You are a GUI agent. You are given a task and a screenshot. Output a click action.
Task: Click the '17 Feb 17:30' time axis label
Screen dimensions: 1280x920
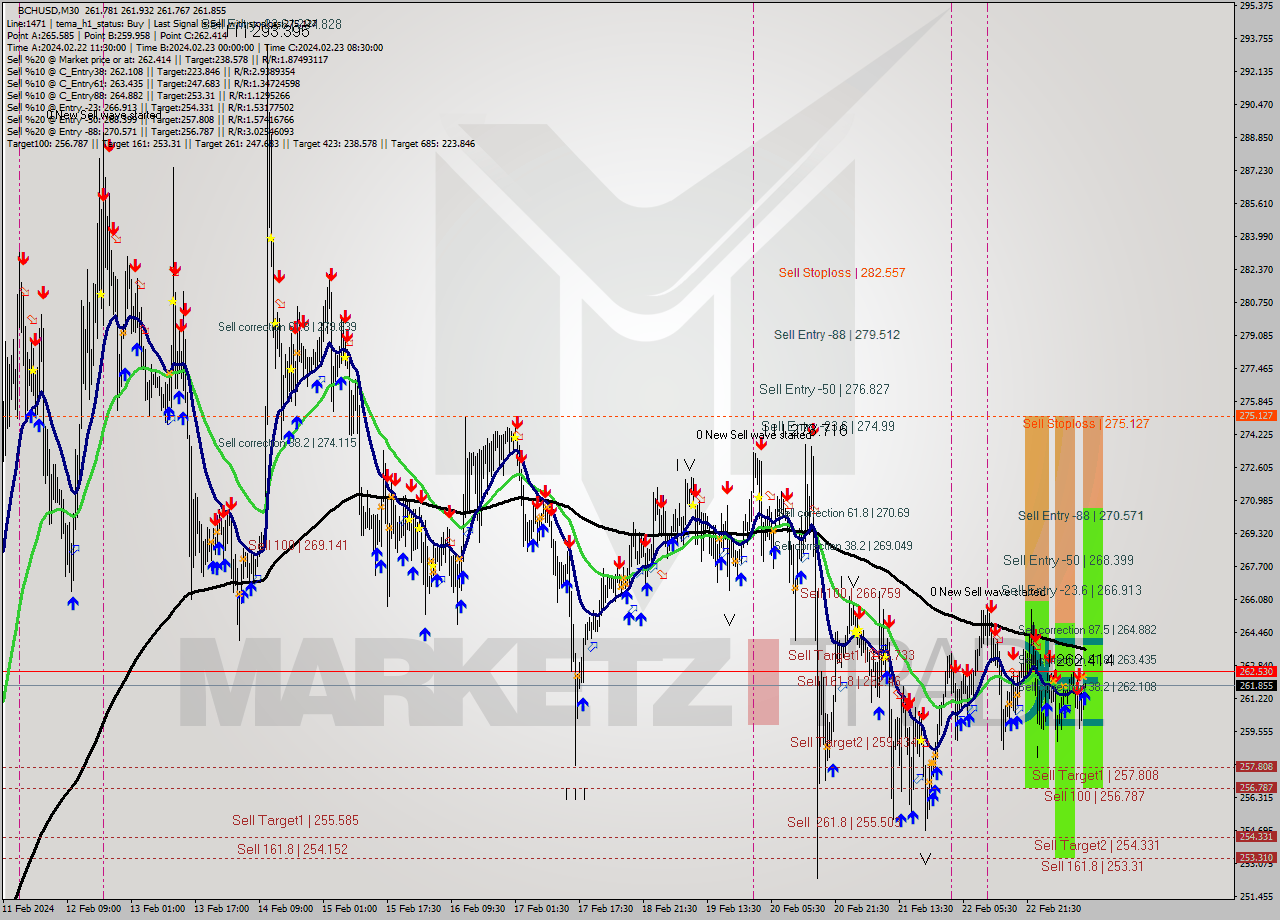coord(605,909)
